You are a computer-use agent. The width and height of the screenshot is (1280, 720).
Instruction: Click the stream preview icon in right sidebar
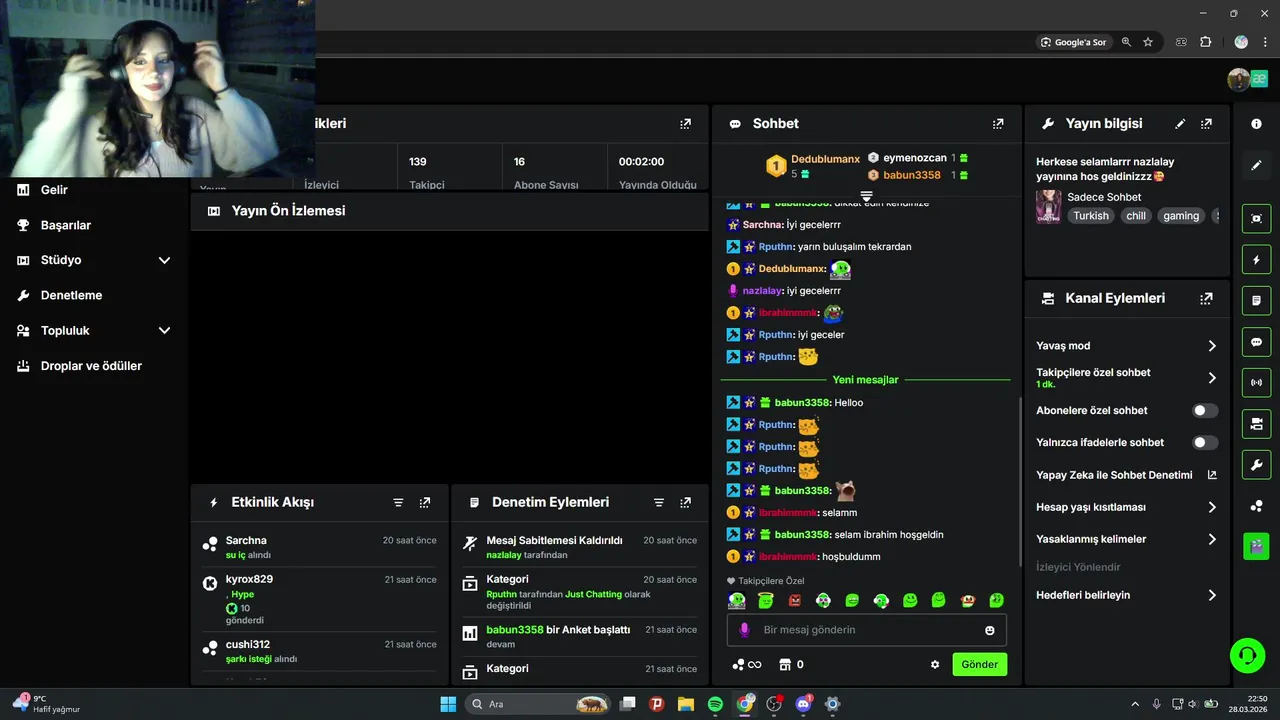coord(1257,218)
